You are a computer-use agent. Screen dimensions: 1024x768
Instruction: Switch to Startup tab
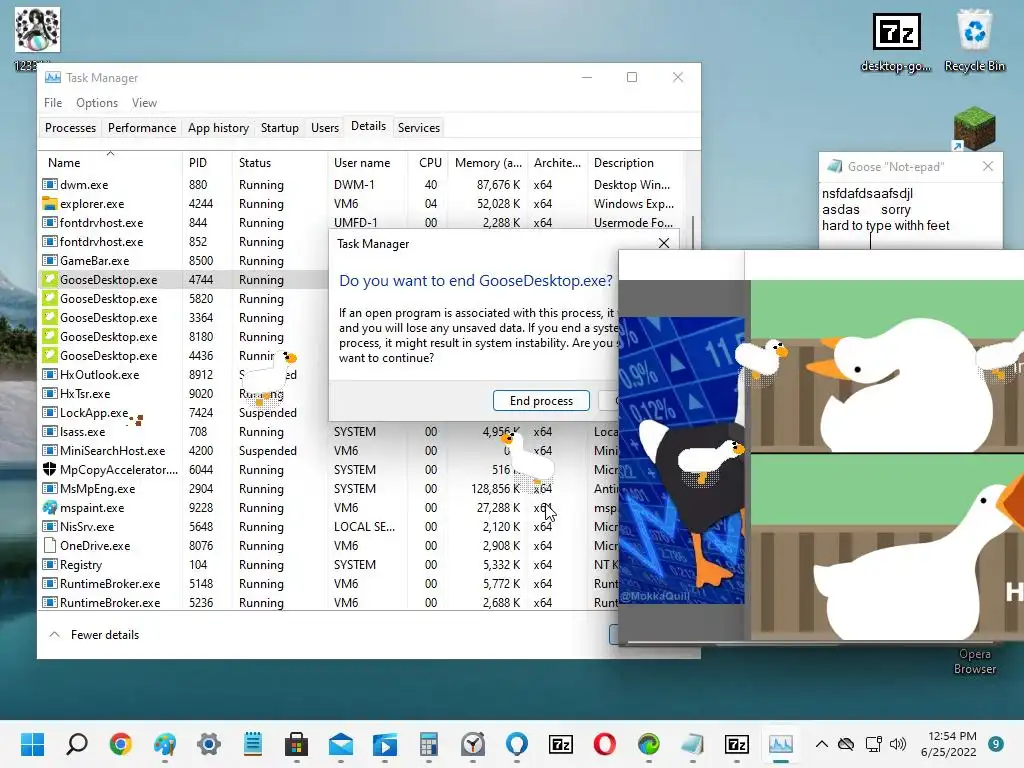tap(280, 128)
